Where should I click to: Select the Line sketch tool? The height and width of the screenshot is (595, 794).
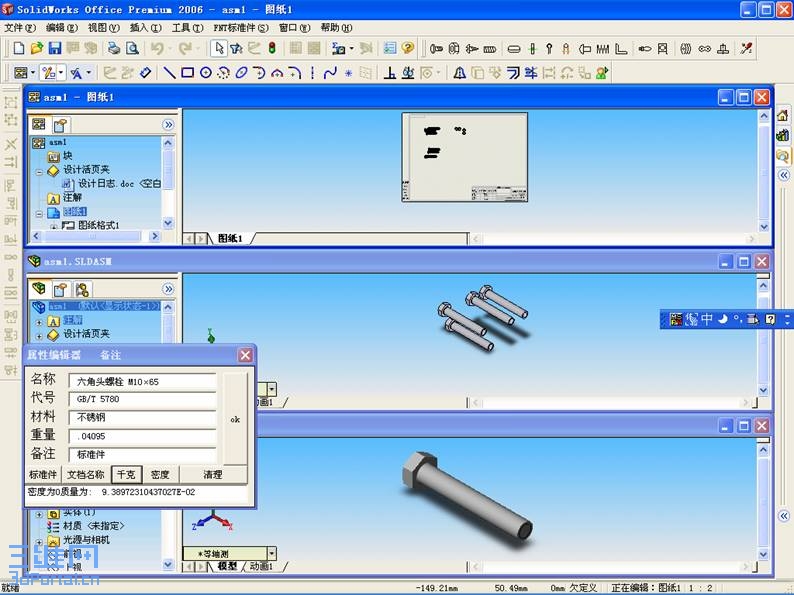click(x=169, y=73)
